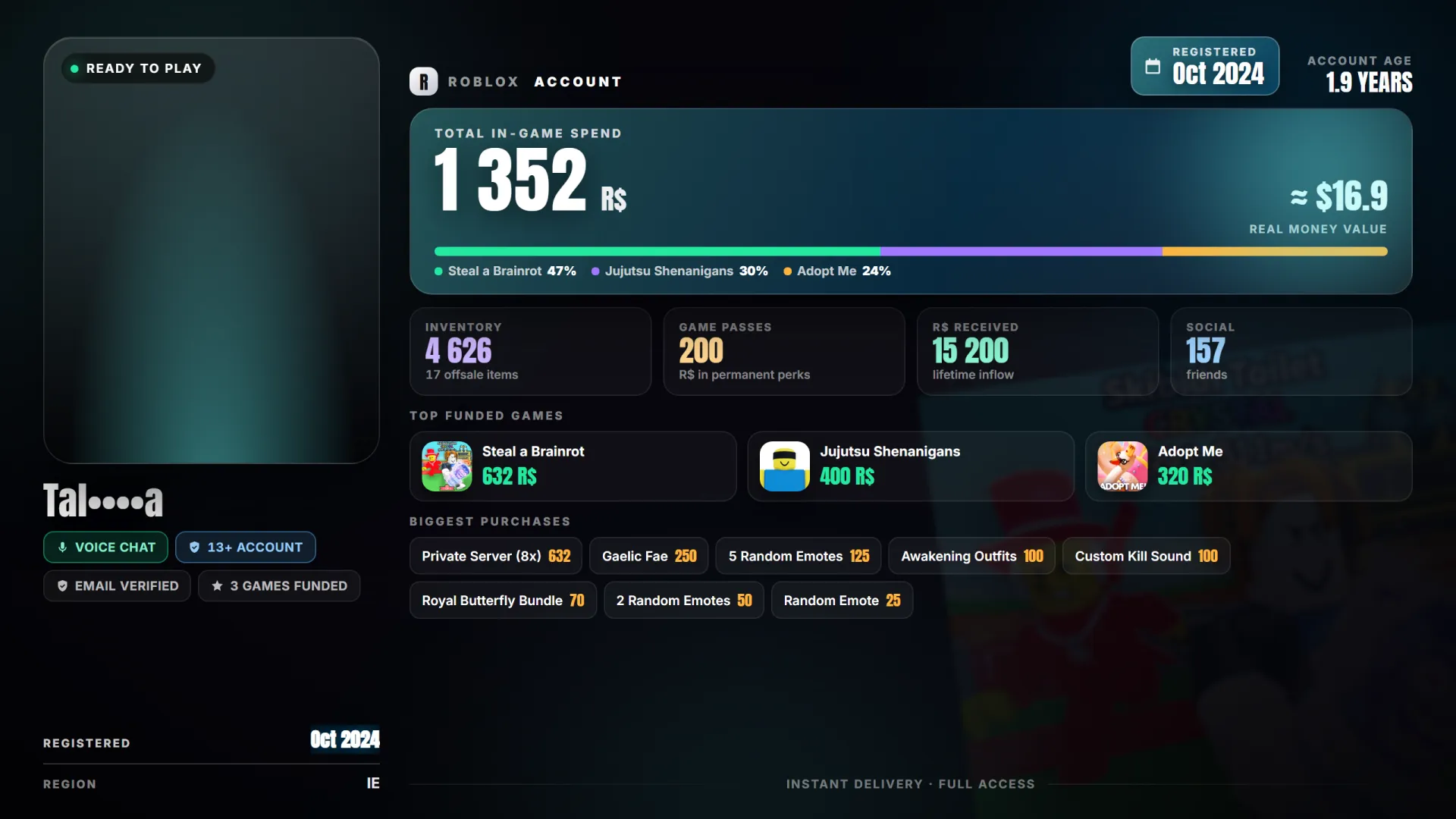This screenshot has width=1456, height=819.
Task: Click the calendar icon in Registered badge
Action: point(1153,67)
